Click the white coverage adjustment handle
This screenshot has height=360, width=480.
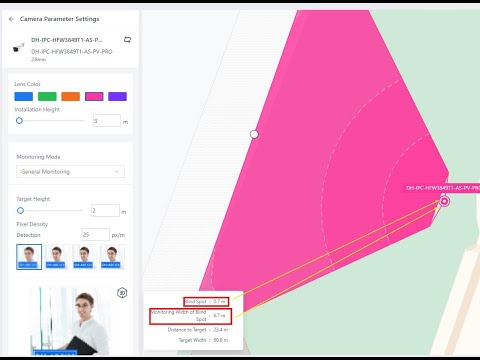click(x=254, y=134)
